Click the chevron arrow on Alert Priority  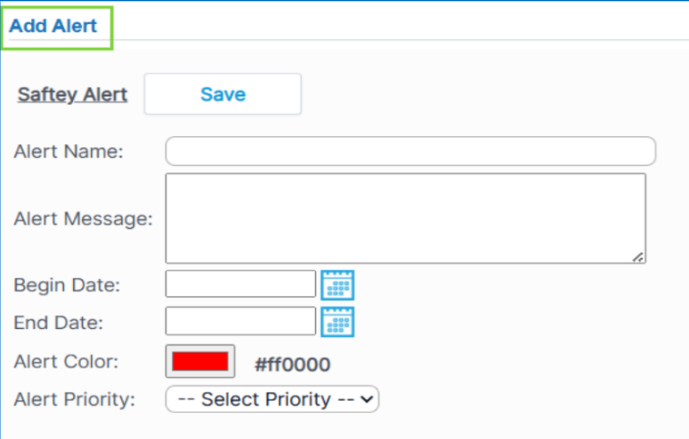pos(368,399)
